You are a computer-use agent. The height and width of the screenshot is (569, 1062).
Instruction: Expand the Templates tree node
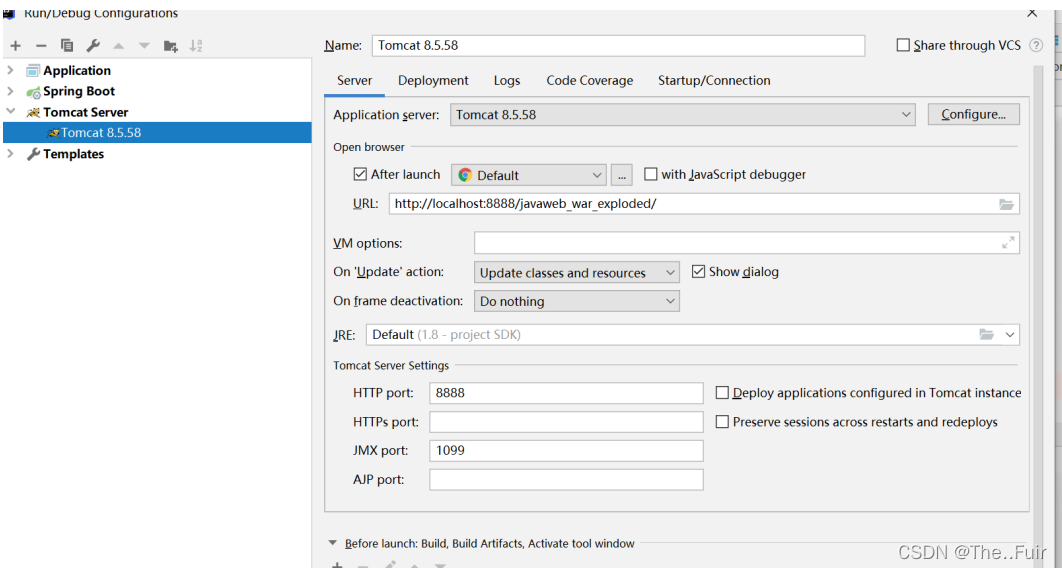click(10, 154)
